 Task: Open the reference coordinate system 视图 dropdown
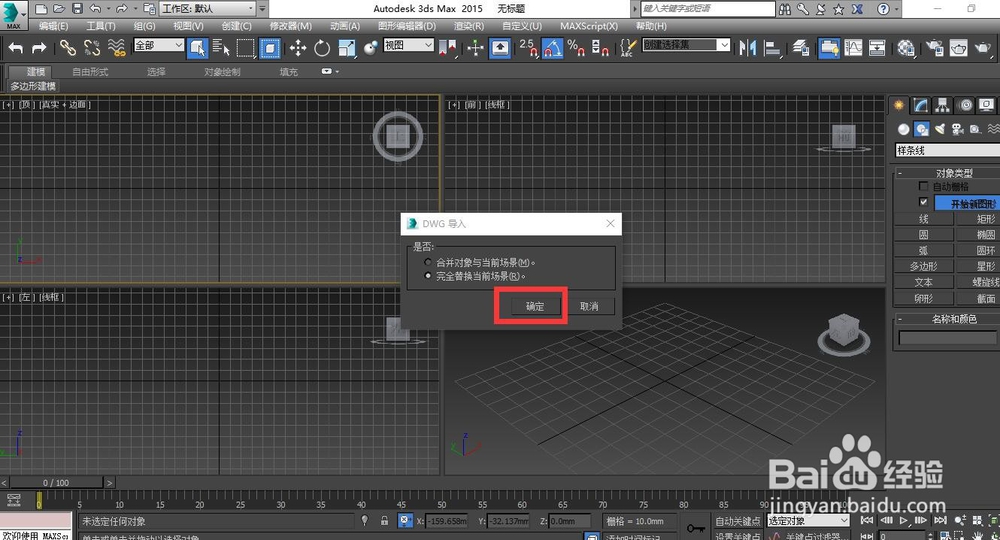[408, 45]
